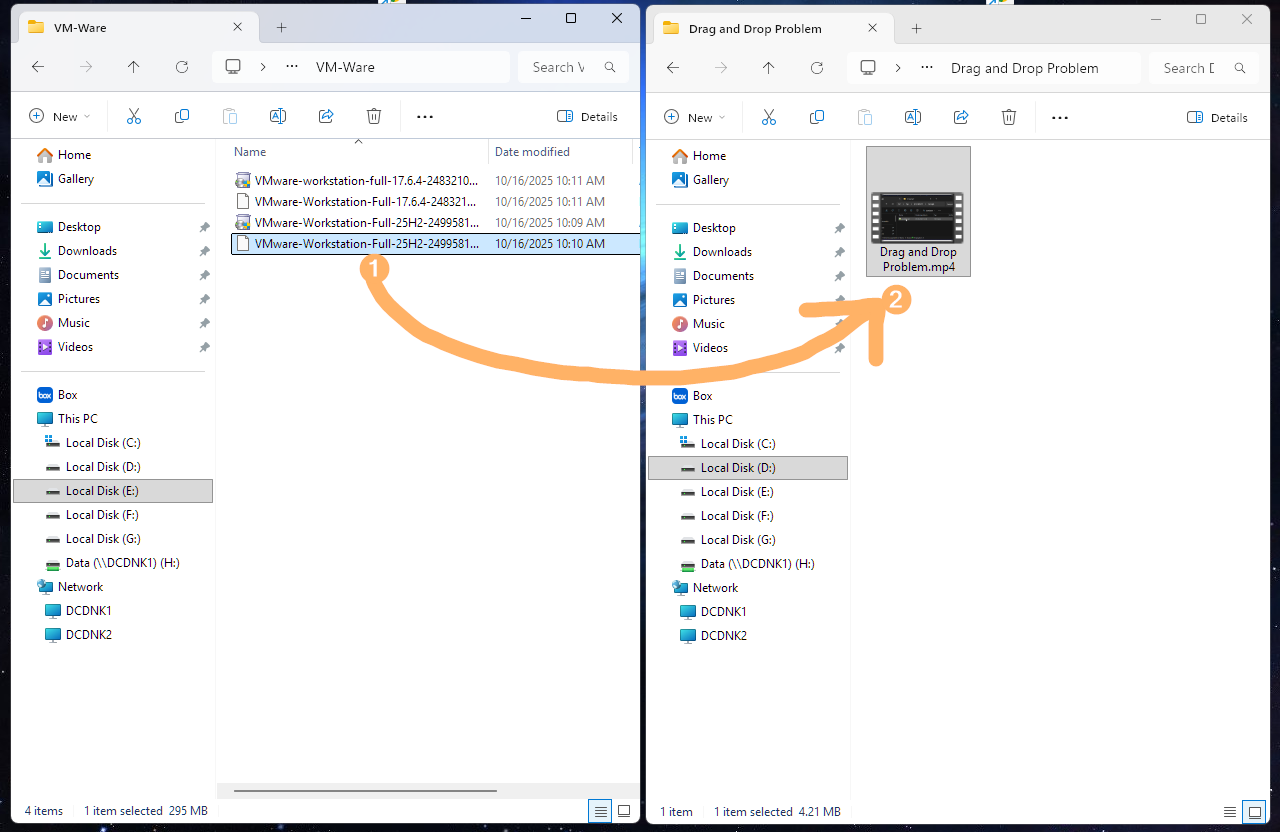Select Drag and Drop Problem.mp4 thumbnail
1280x832 pixels.
(918, 211)
